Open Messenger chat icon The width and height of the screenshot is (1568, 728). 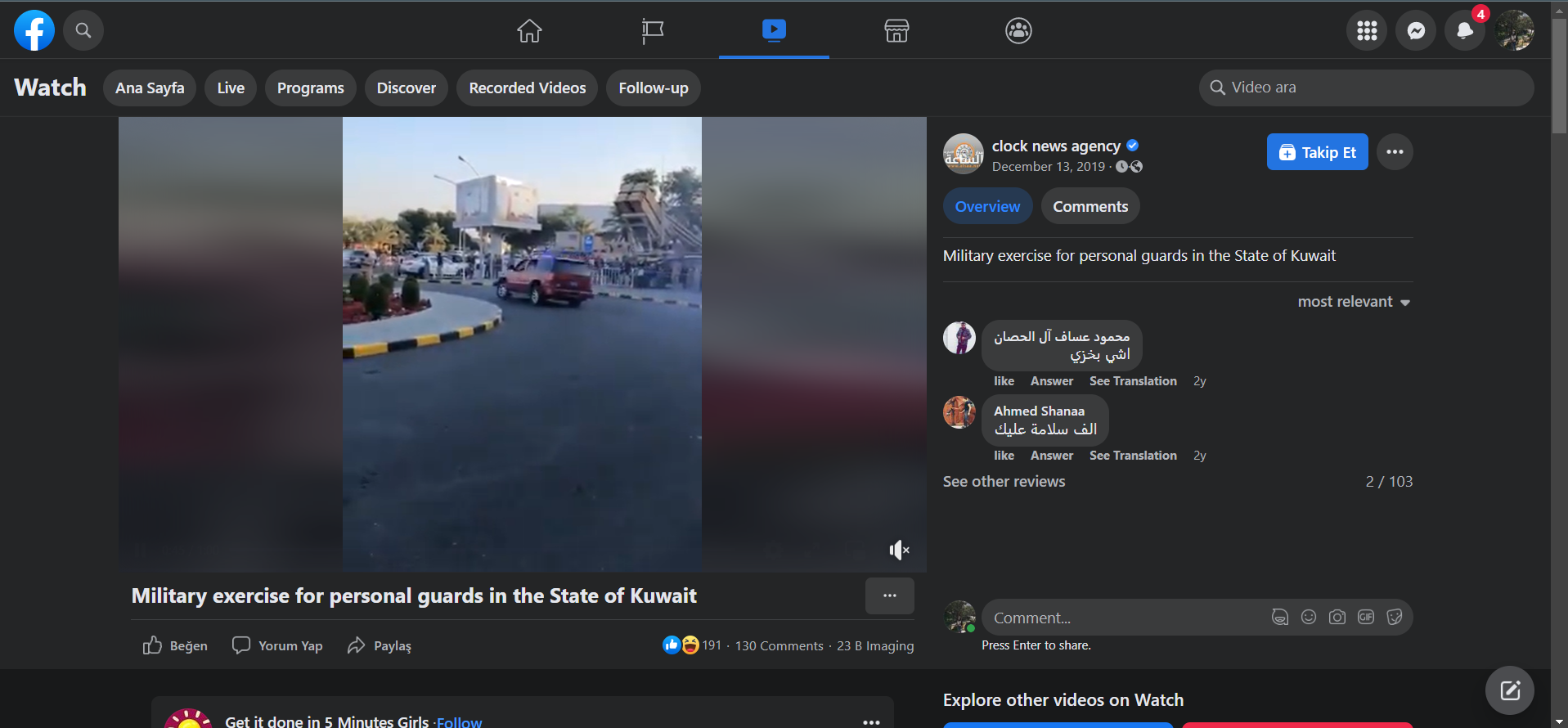tap(1416, 31)
